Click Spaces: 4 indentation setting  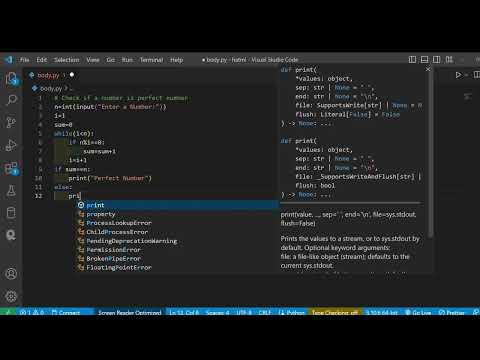pyautogui.click(x=217, y=312)
